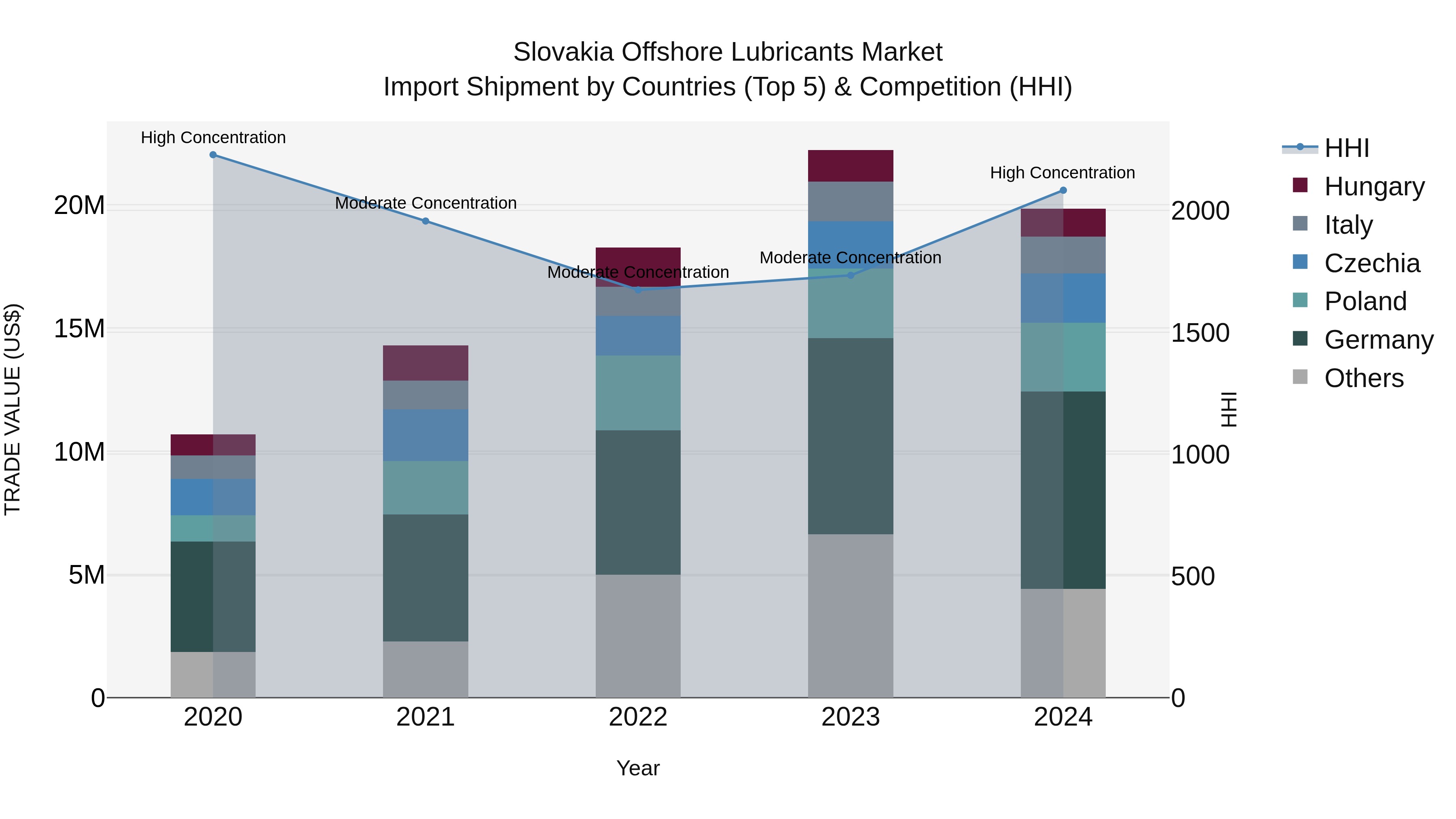This screenshot has width=1456, height=819.
Task: Click the 'High Concentration' label above 2020
Action: point(213,138)
